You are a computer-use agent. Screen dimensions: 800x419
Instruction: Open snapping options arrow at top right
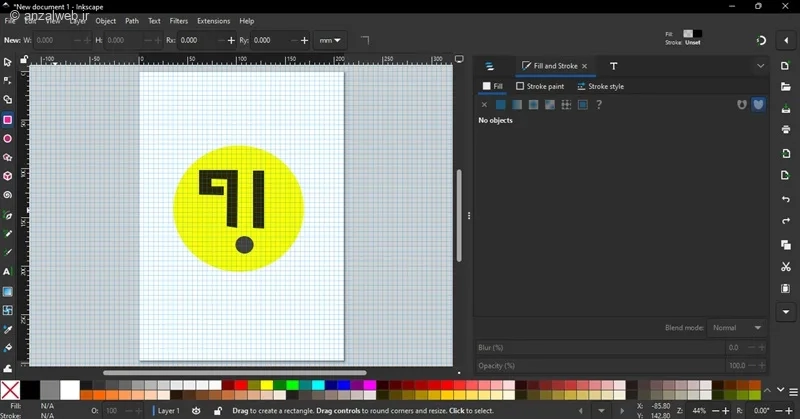[786, 40]
